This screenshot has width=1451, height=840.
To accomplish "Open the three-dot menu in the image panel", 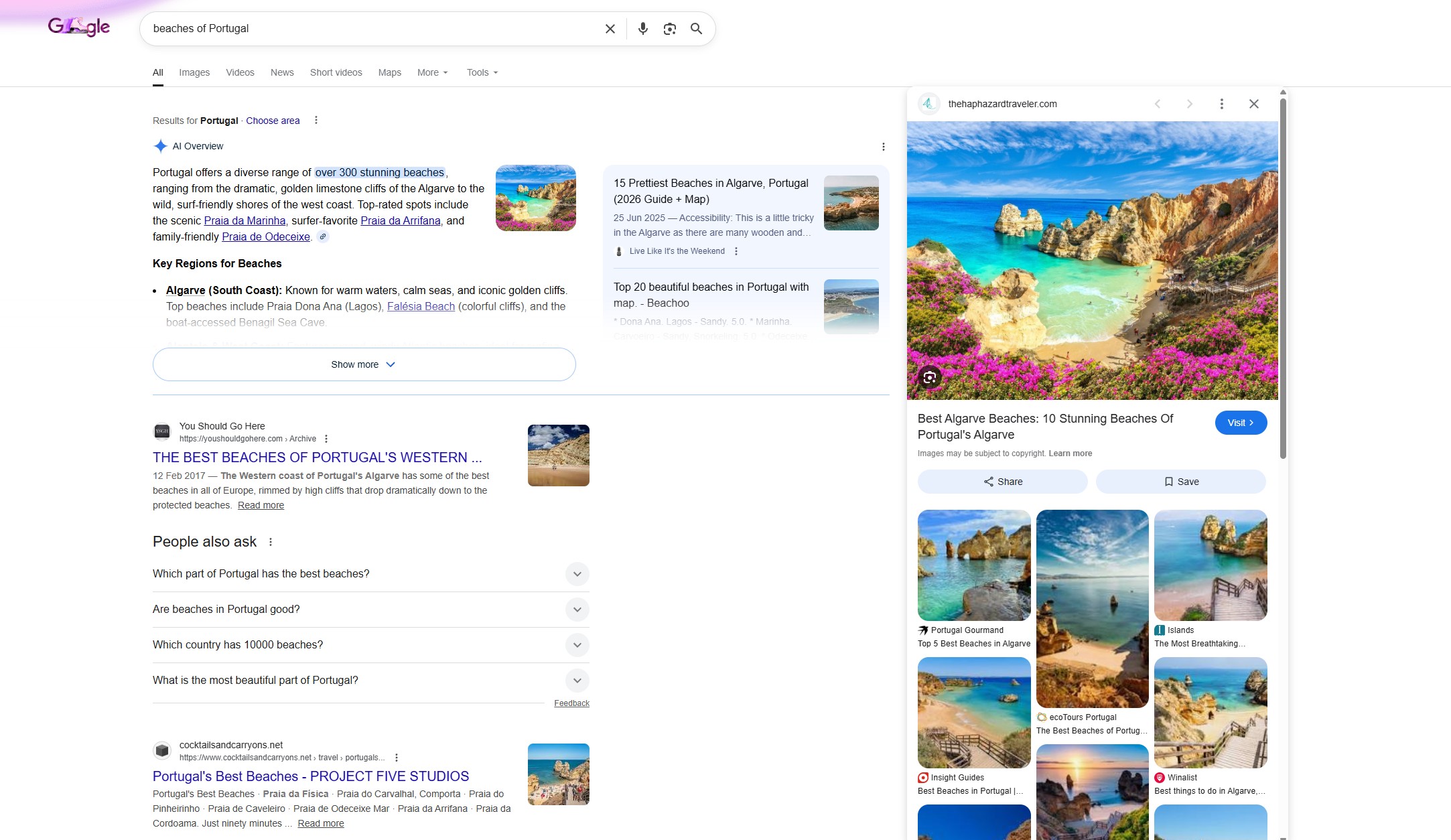I will point(1221,104).
